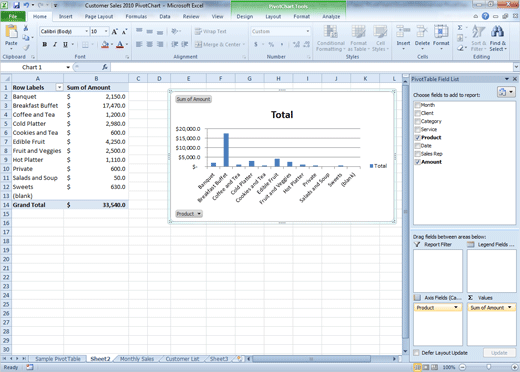Open Find & Select binoculars icon
The height and width of the screenshot is (372, 520).
(497, 32)
